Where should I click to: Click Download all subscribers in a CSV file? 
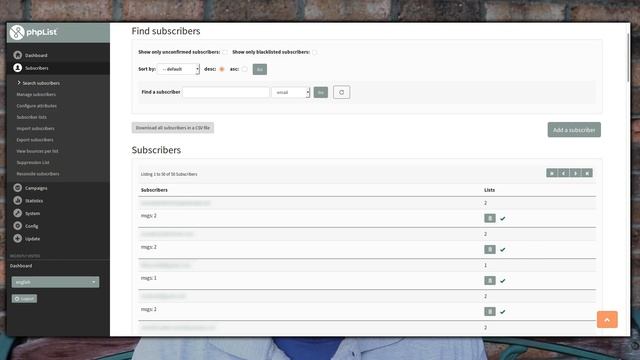[173, 128]
